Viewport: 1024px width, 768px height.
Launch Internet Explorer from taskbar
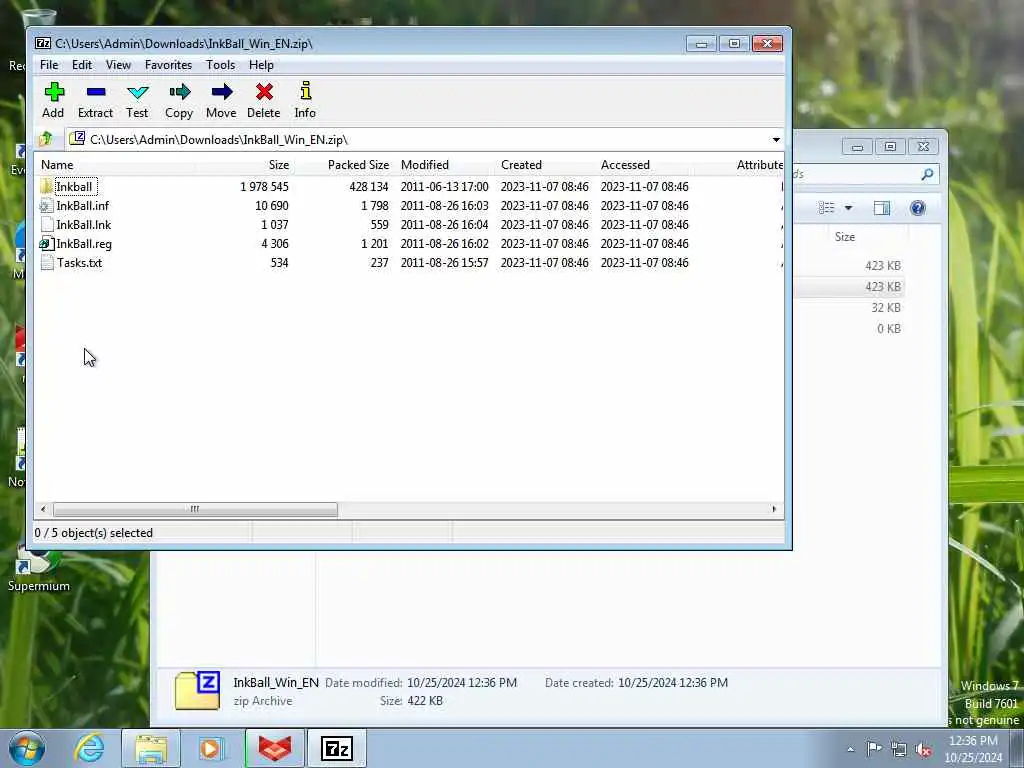click(89, 748)
